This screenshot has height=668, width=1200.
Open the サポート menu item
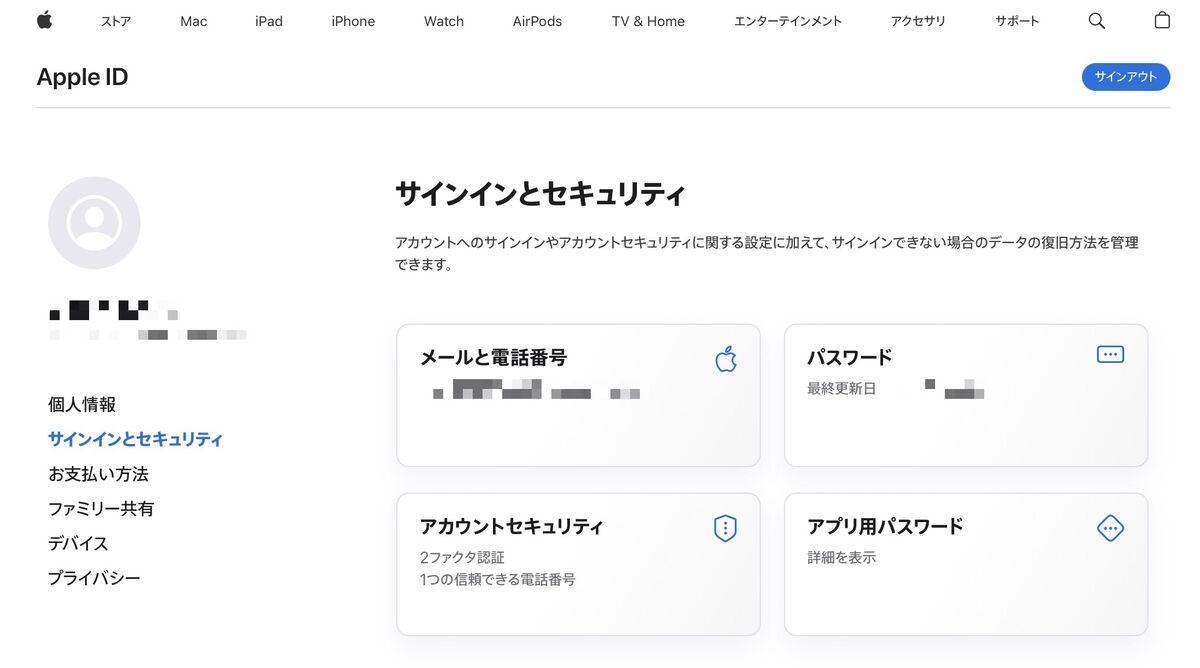coord(1017,21)
